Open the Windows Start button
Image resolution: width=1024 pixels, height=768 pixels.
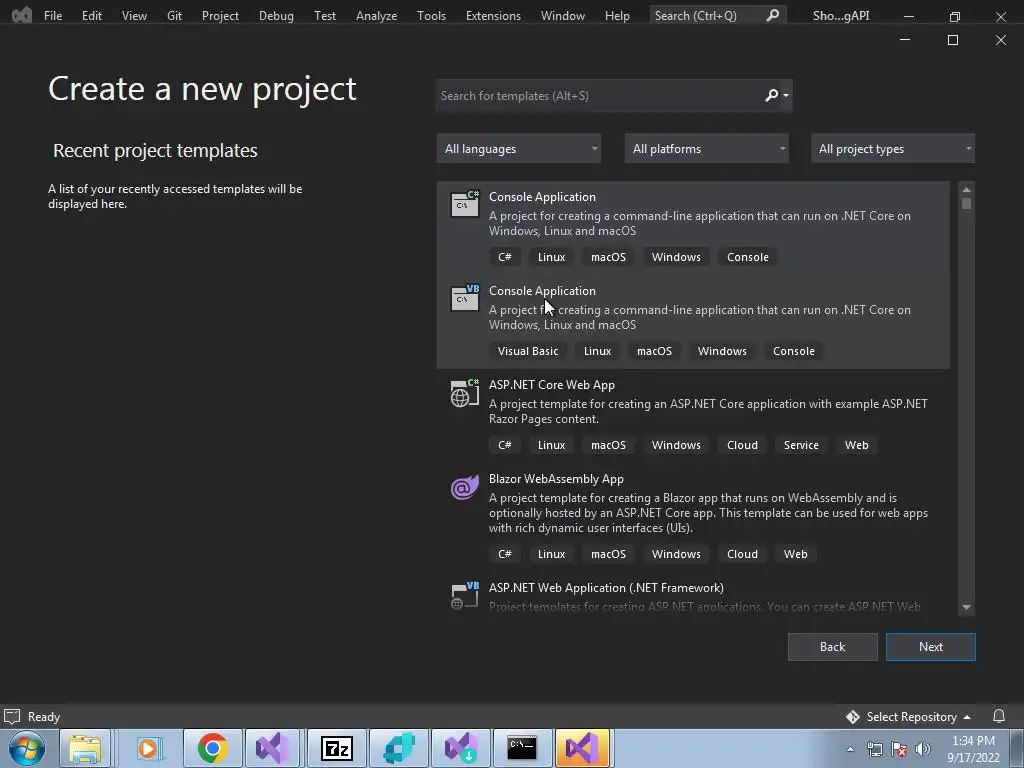(27, 748)
